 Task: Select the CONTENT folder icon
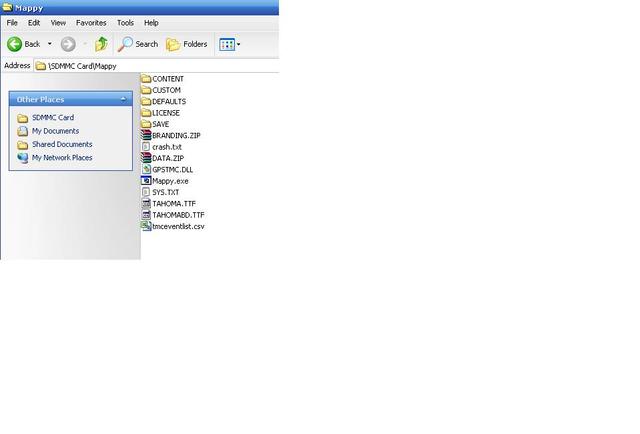click(x=146, y=79)
